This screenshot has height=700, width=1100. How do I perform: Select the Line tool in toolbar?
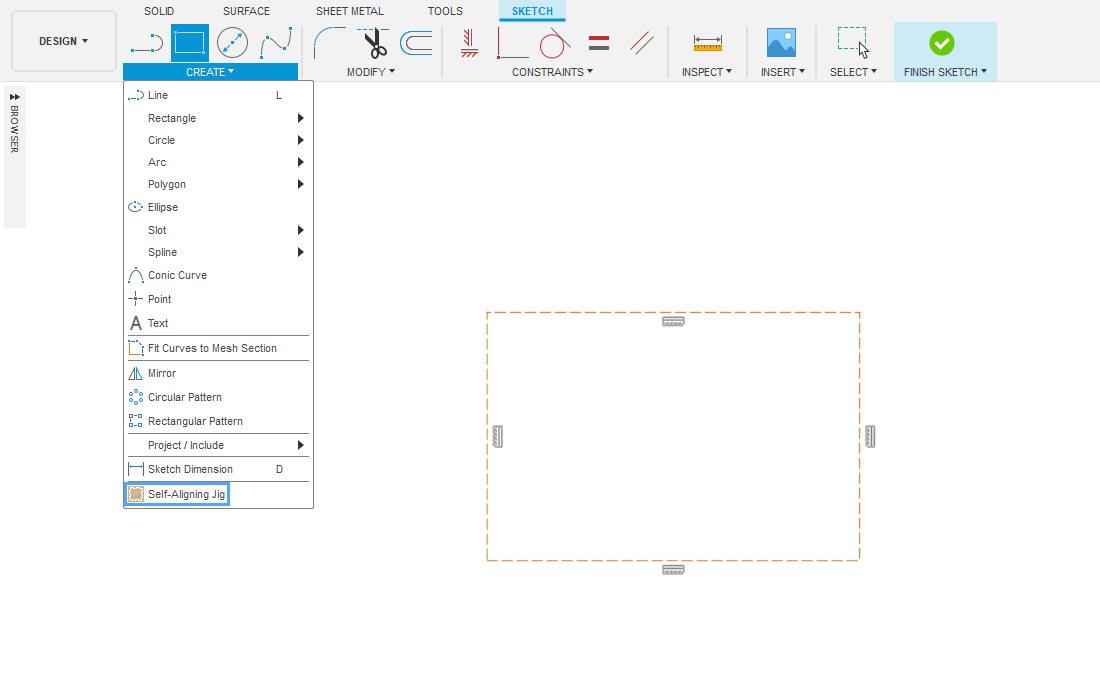coord(146,43)
